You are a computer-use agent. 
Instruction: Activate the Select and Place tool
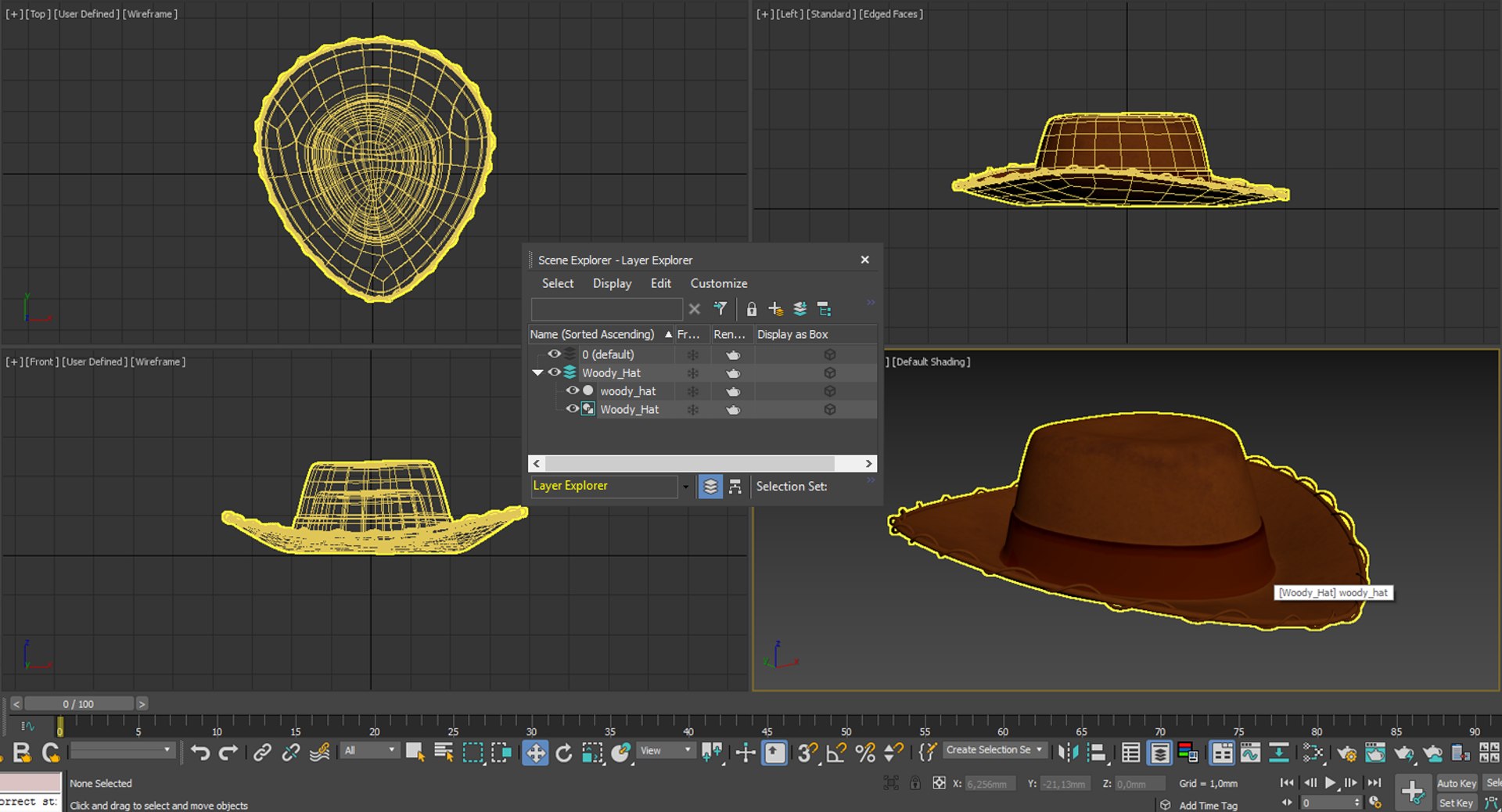click(621, 753)
